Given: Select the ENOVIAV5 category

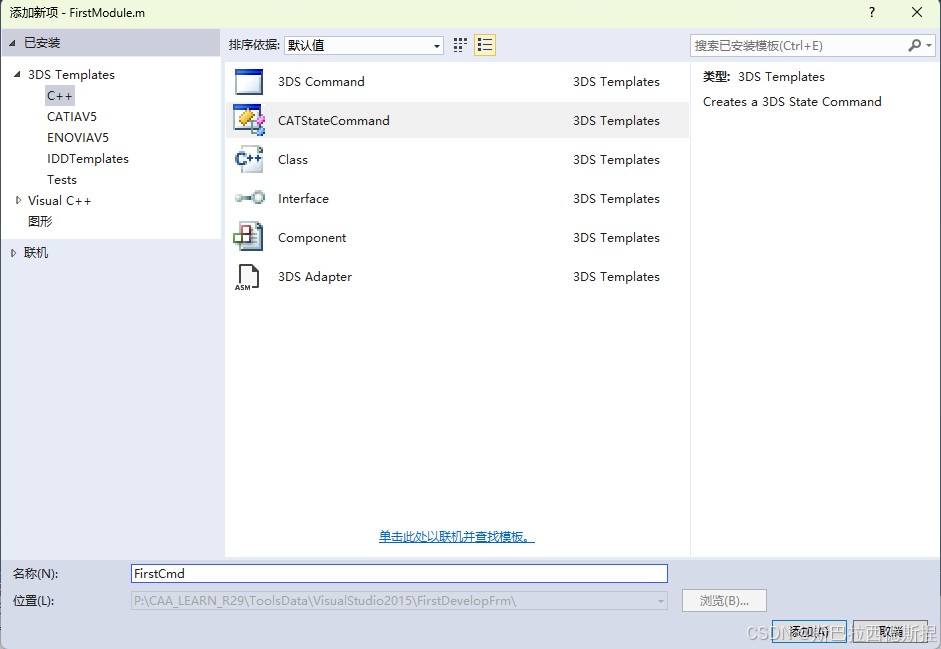Looking at the screenshot, I should (78, 137).
